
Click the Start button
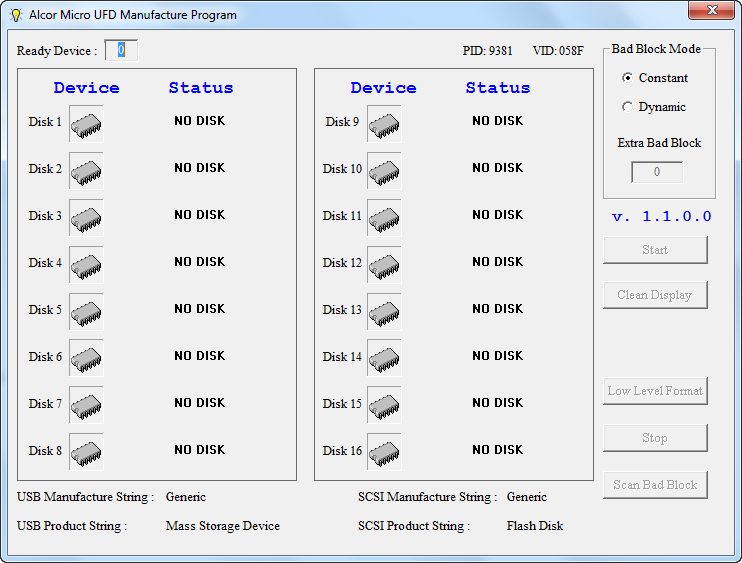point(655,250)
